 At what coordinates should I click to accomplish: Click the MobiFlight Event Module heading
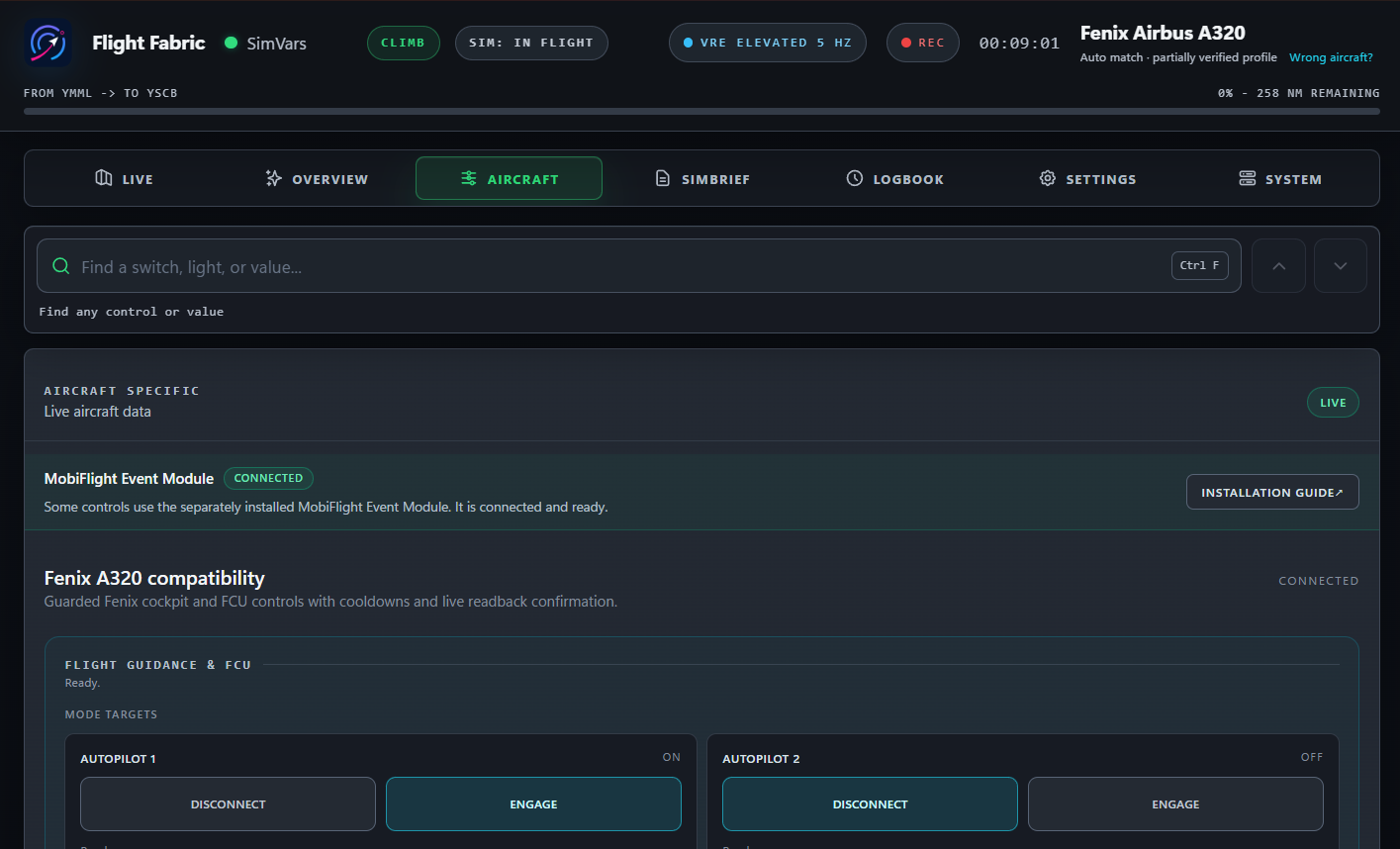point(129,478)
